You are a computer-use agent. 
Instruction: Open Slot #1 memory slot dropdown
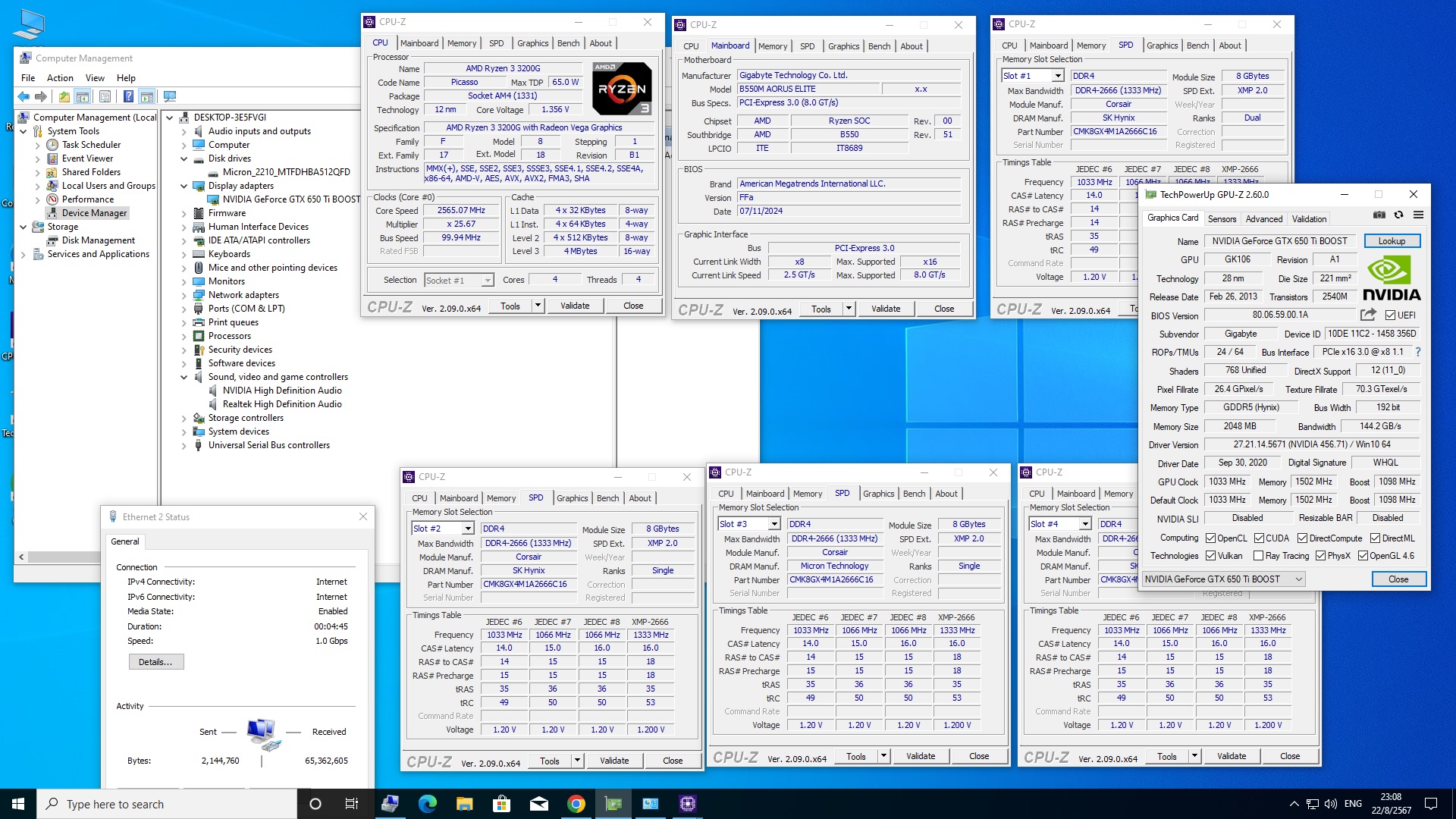(x=1058, y=76)
